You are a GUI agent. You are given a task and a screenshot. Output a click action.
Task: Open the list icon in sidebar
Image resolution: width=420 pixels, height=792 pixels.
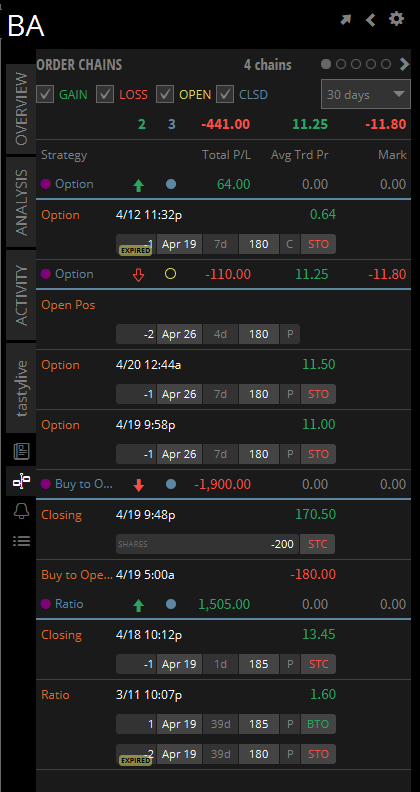click(x=21, y=541)
